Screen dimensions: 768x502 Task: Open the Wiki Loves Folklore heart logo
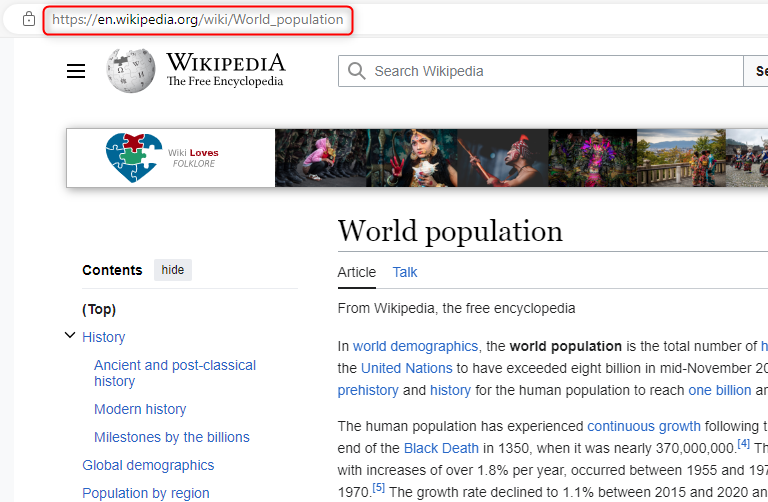[x=134, y=158]
